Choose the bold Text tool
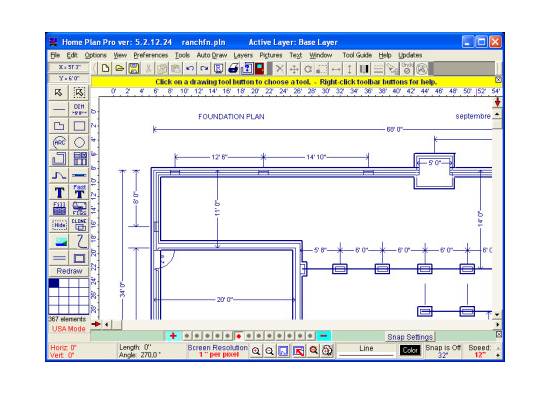Viewport: 550px width, 394px height. pyautogui.click(x=59, y=192)
